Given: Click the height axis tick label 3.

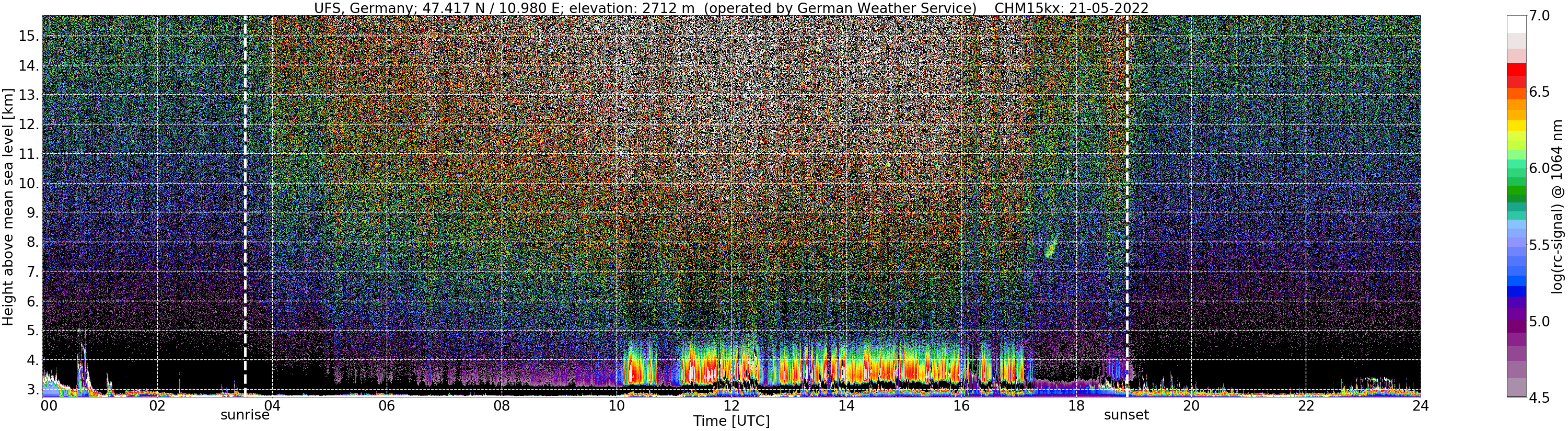Looking at the screenshot, I should point(33,390).
